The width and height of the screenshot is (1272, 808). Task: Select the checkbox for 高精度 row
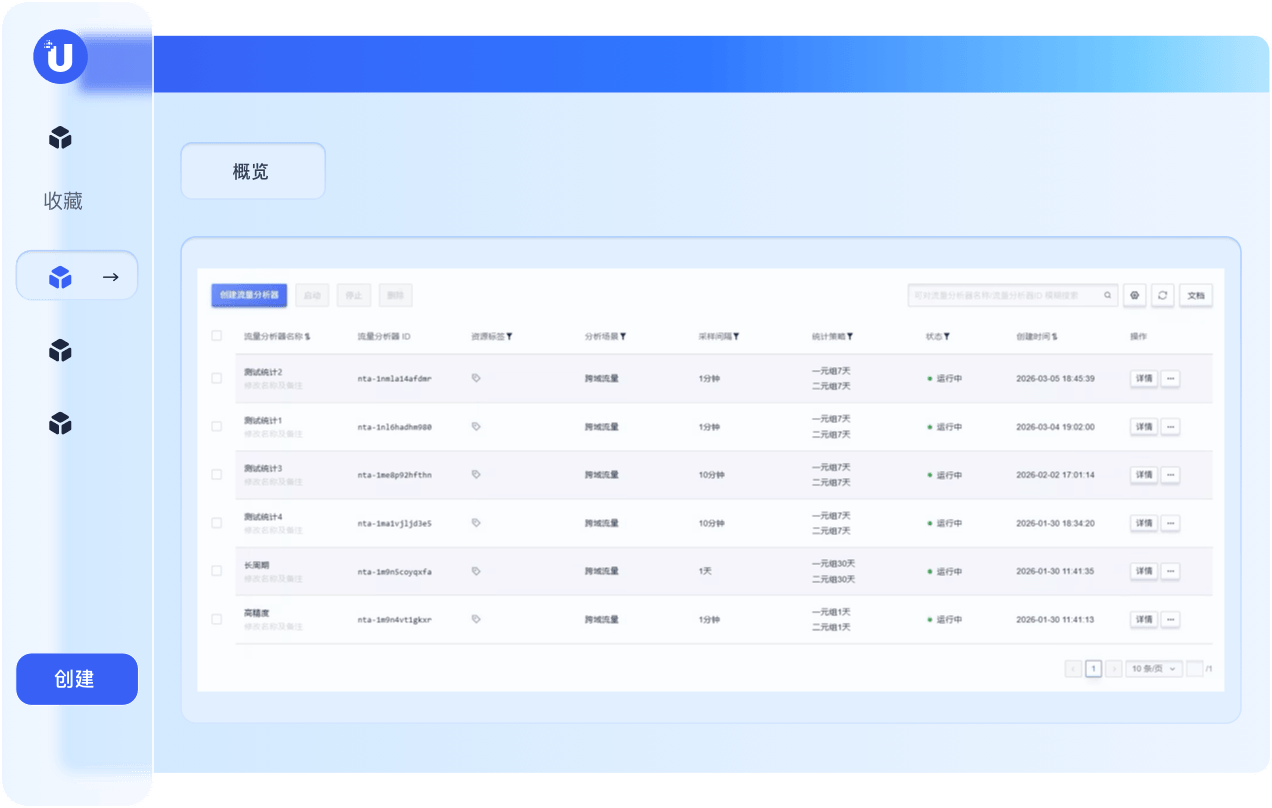tap(217, 619)
